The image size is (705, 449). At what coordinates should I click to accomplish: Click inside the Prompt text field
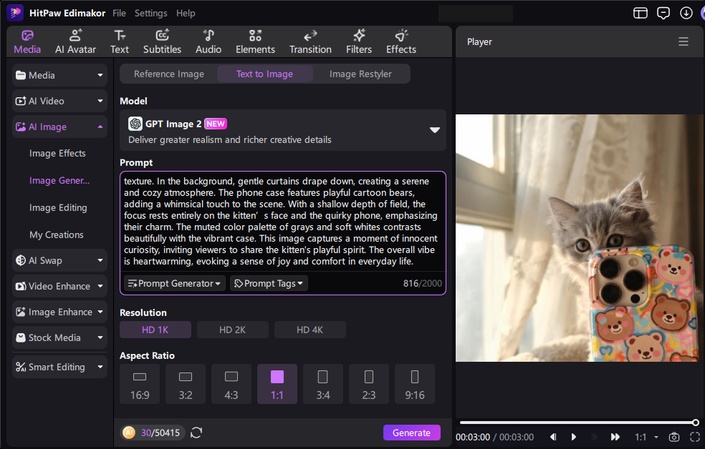(283, 222)
